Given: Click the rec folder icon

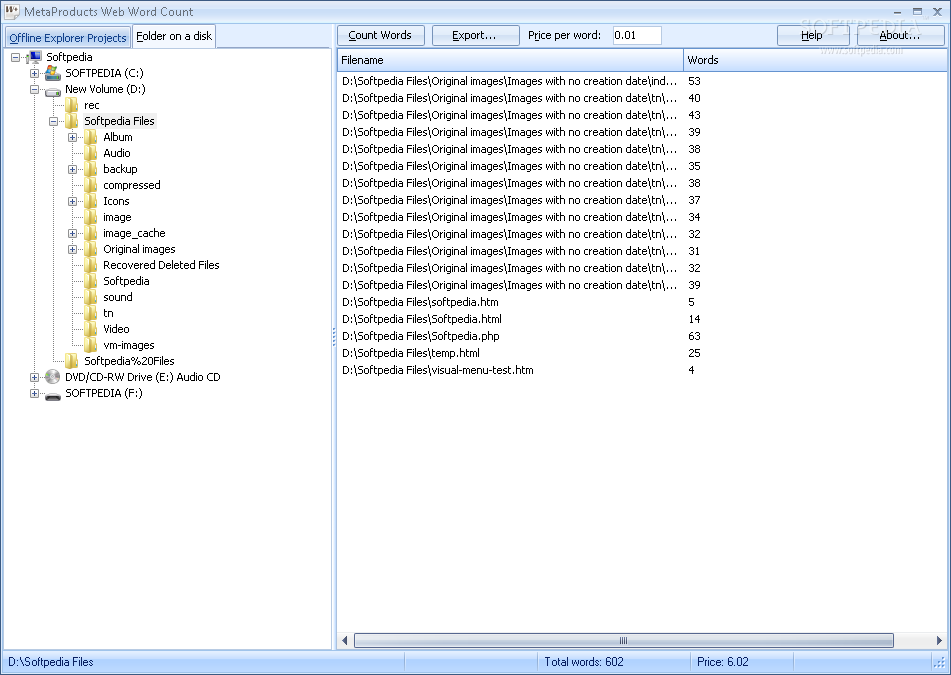Looking at the screenshot, I should (72, 105).
